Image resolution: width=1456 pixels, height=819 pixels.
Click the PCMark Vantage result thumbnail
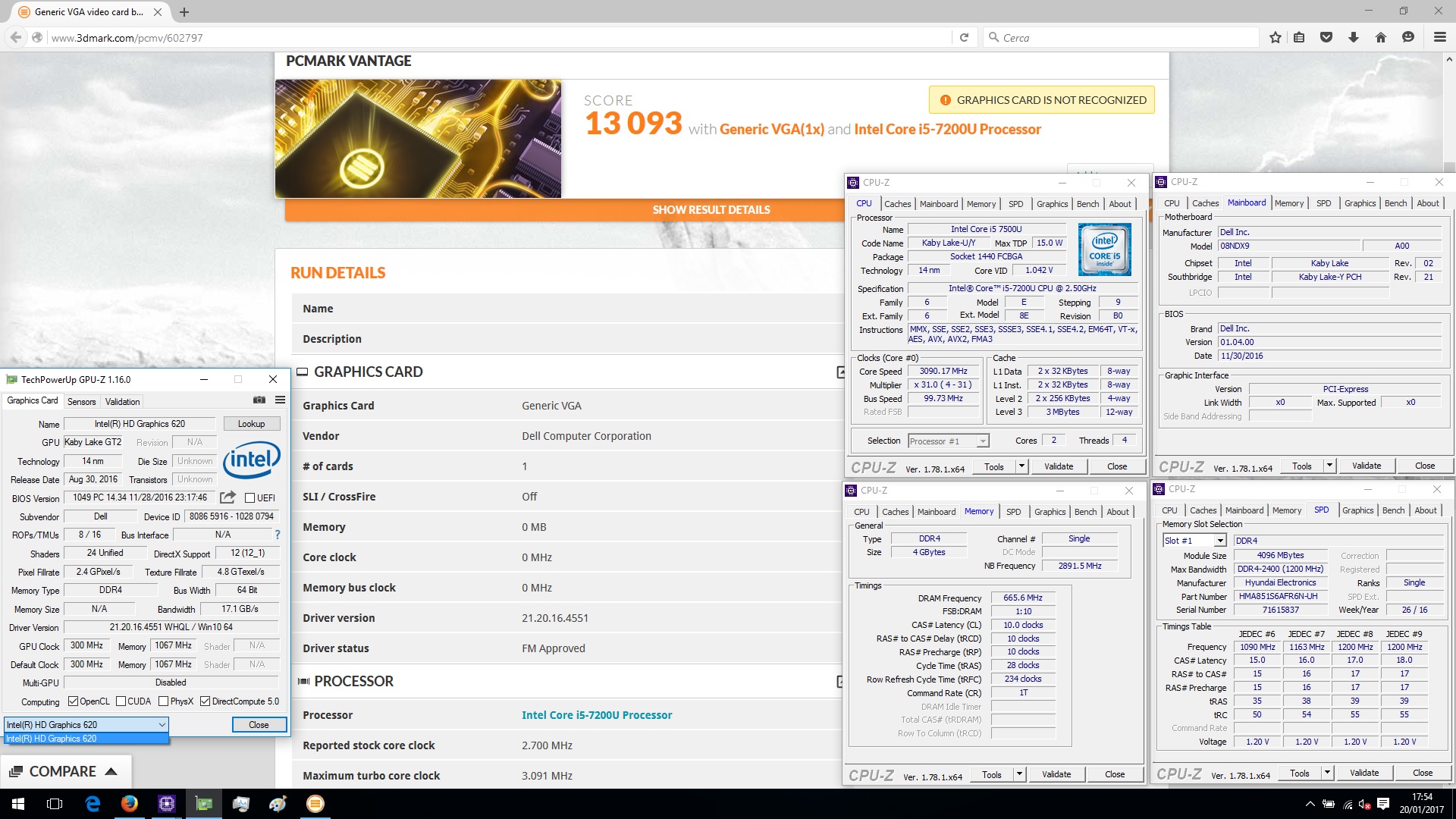[418, 139]
